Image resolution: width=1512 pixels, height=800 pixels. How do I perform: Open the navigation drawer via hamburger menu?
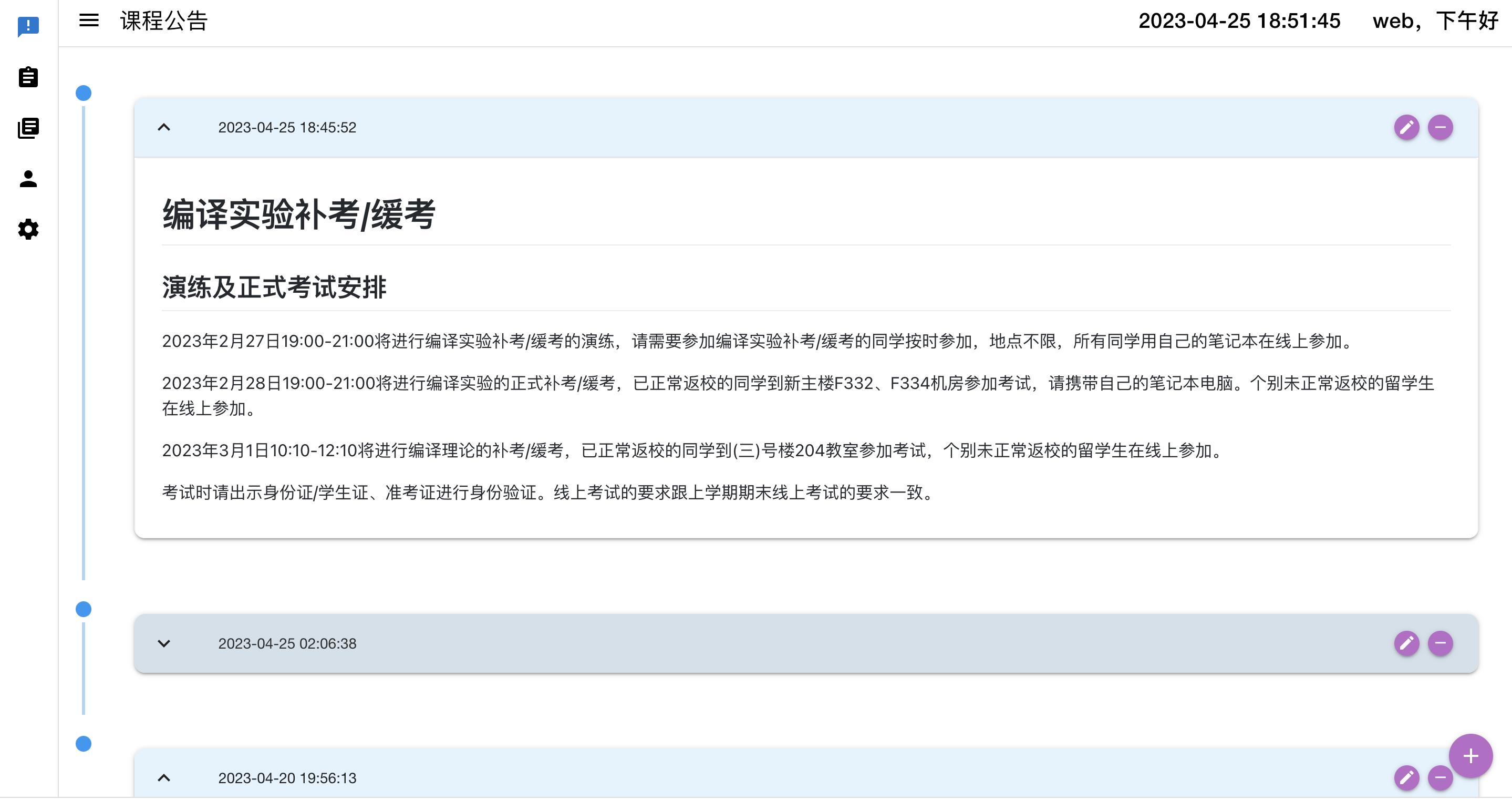click(x=89, y=20)
